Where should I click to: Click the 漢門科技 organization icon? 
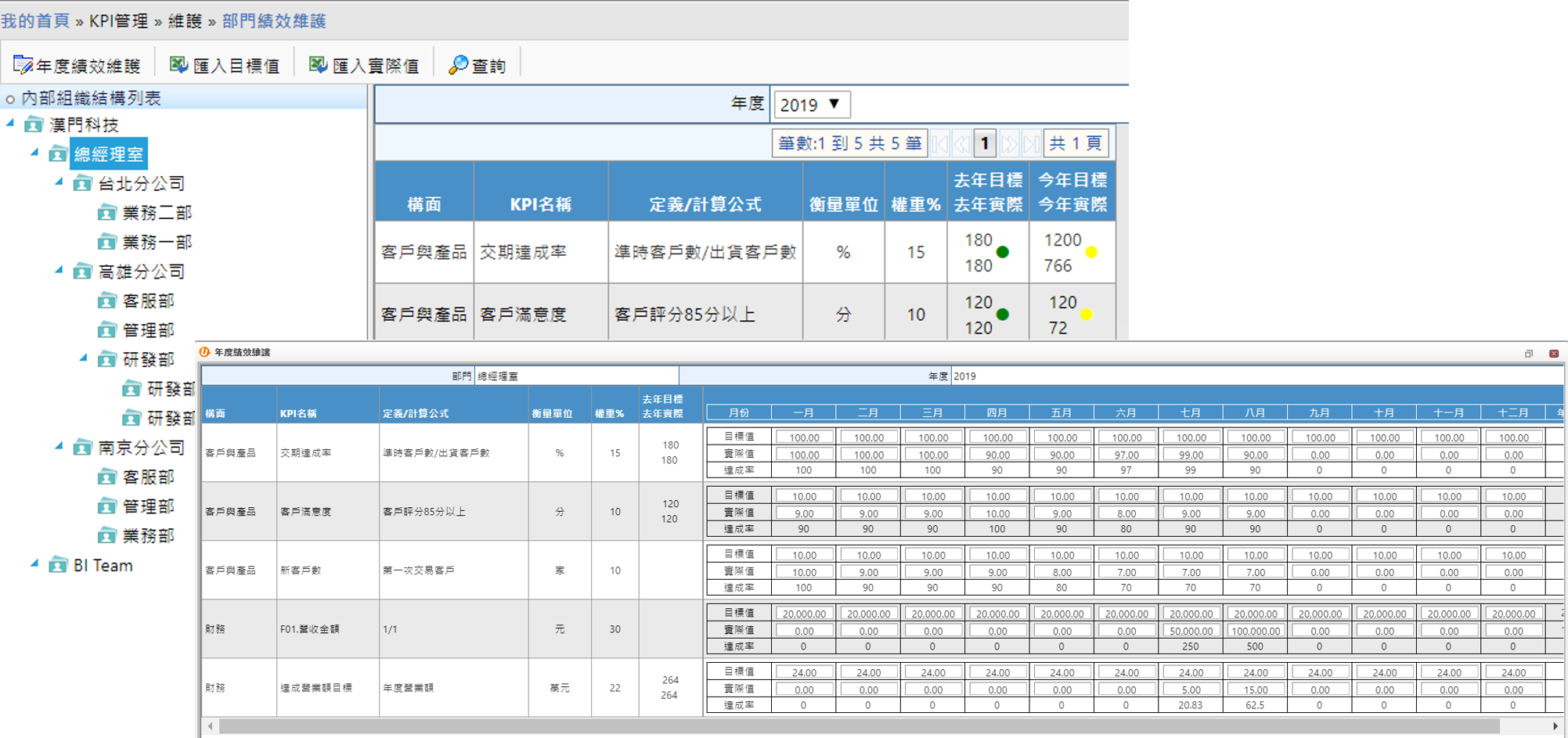(34, 124)
